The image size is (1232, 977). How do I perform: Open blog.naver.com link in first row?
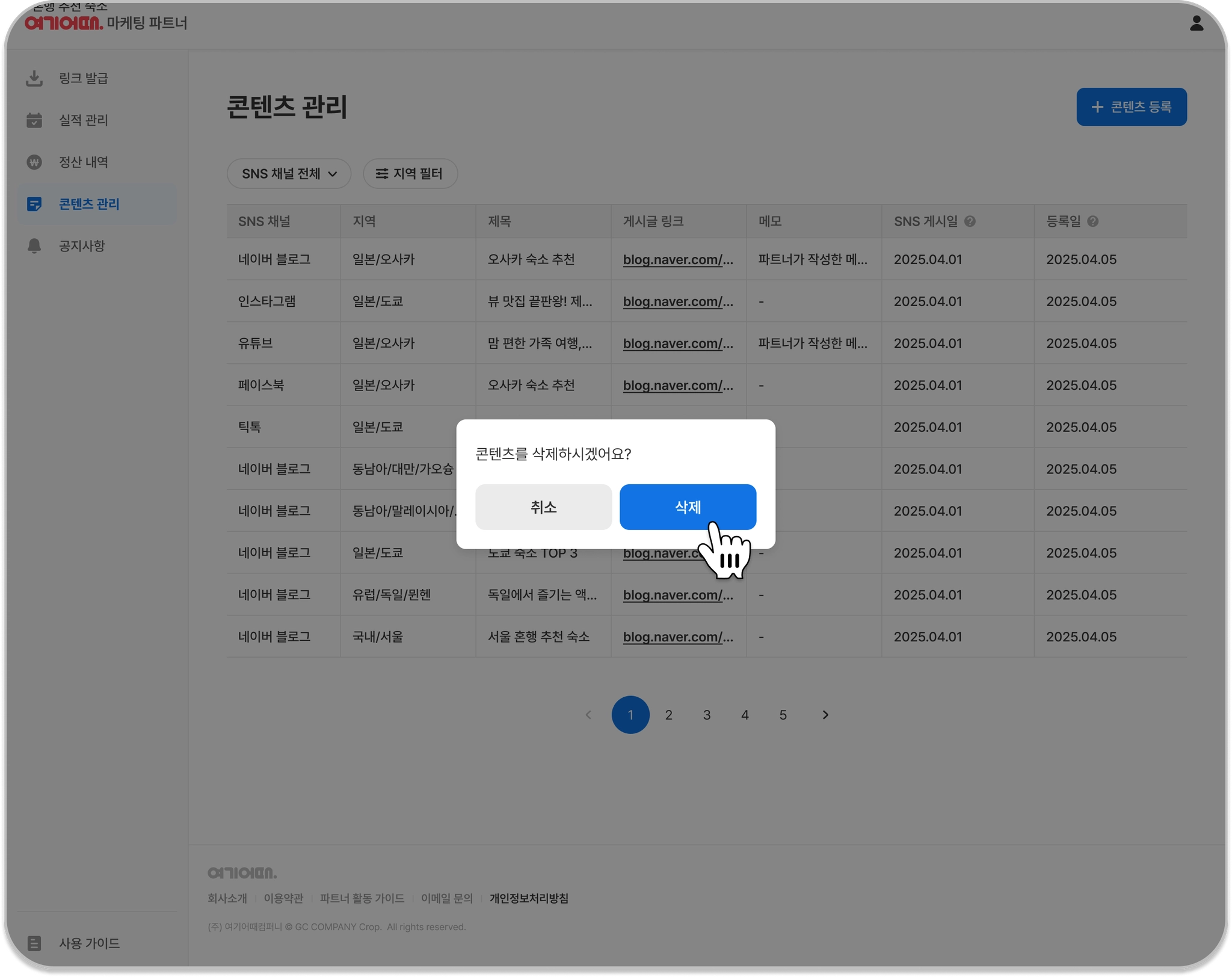678,260
